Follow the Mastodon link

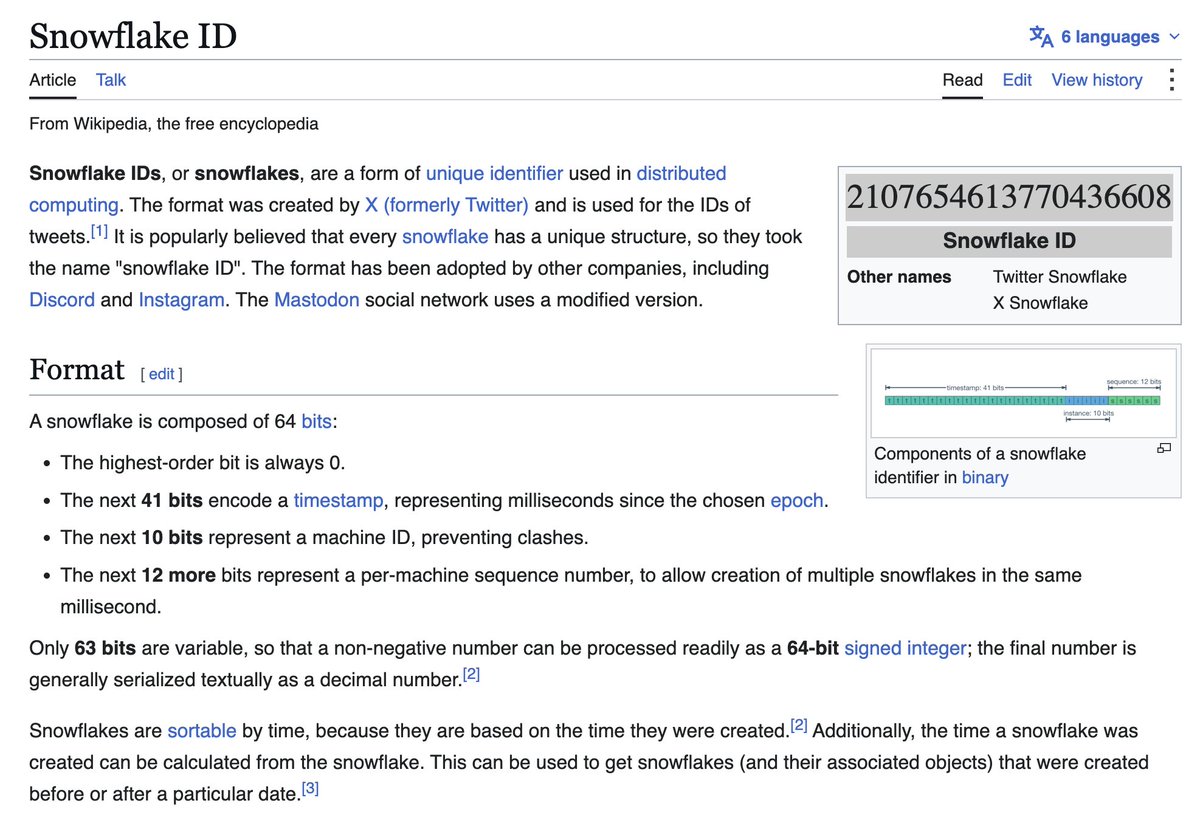click(317, 300)
